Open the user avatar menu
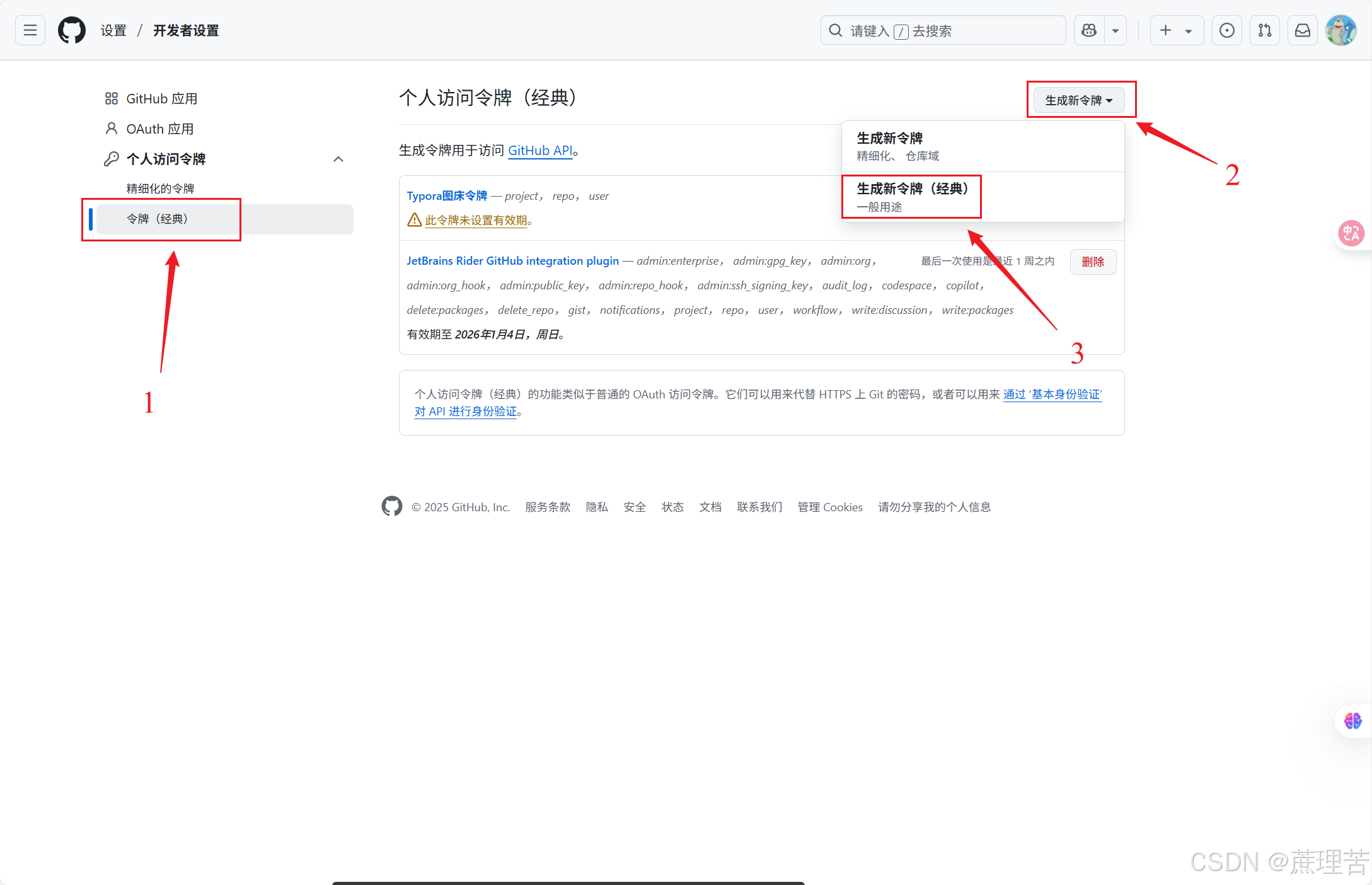The width and height of the screenshot is (1372, 885). click(1340, 30)
